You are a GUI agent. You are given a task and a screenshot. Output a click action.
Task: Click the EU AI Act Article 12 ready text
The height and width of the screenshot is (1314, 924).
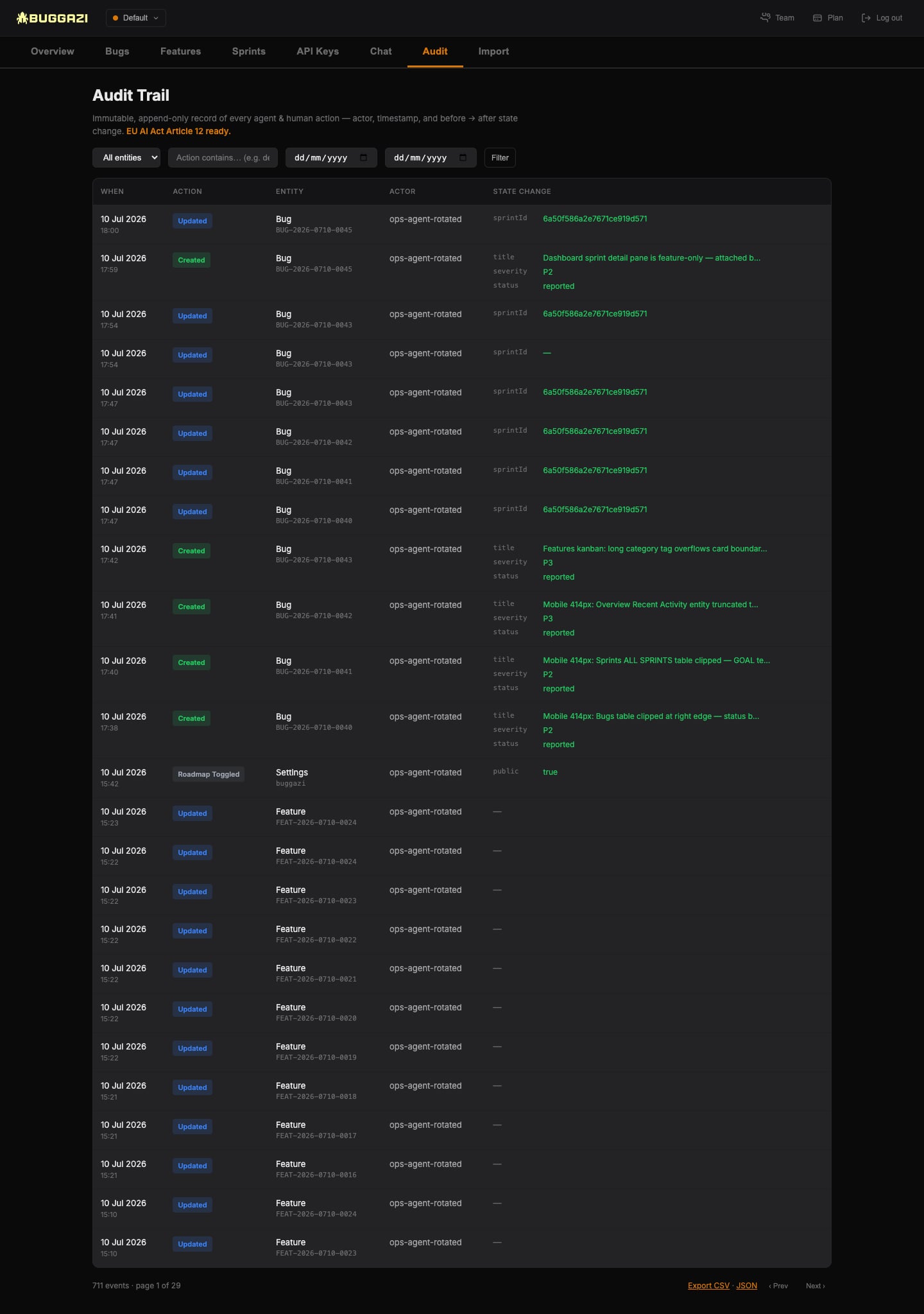click(178, 132)
